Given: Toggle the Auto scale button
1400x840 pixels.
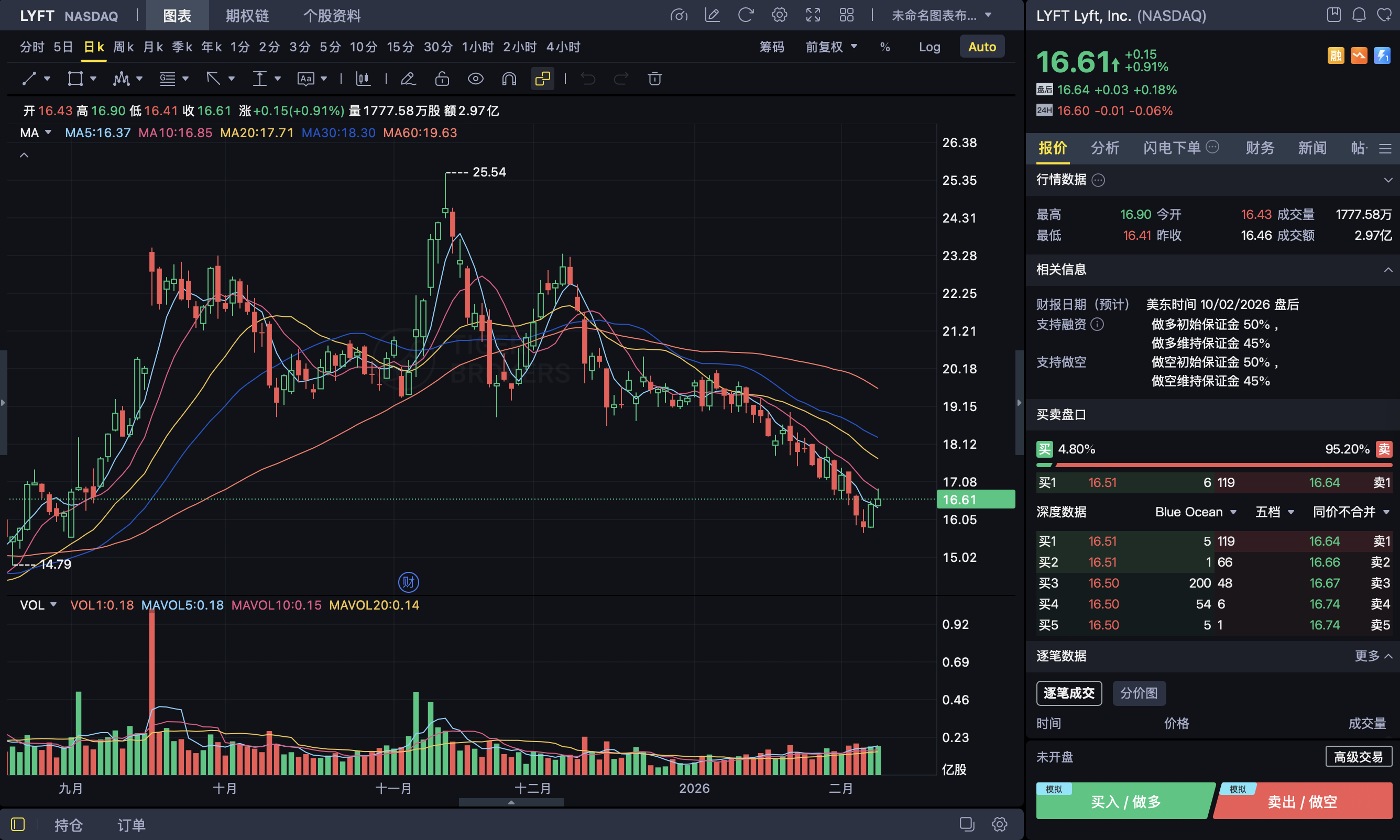Looking at the screenshot, I should 981,47.
